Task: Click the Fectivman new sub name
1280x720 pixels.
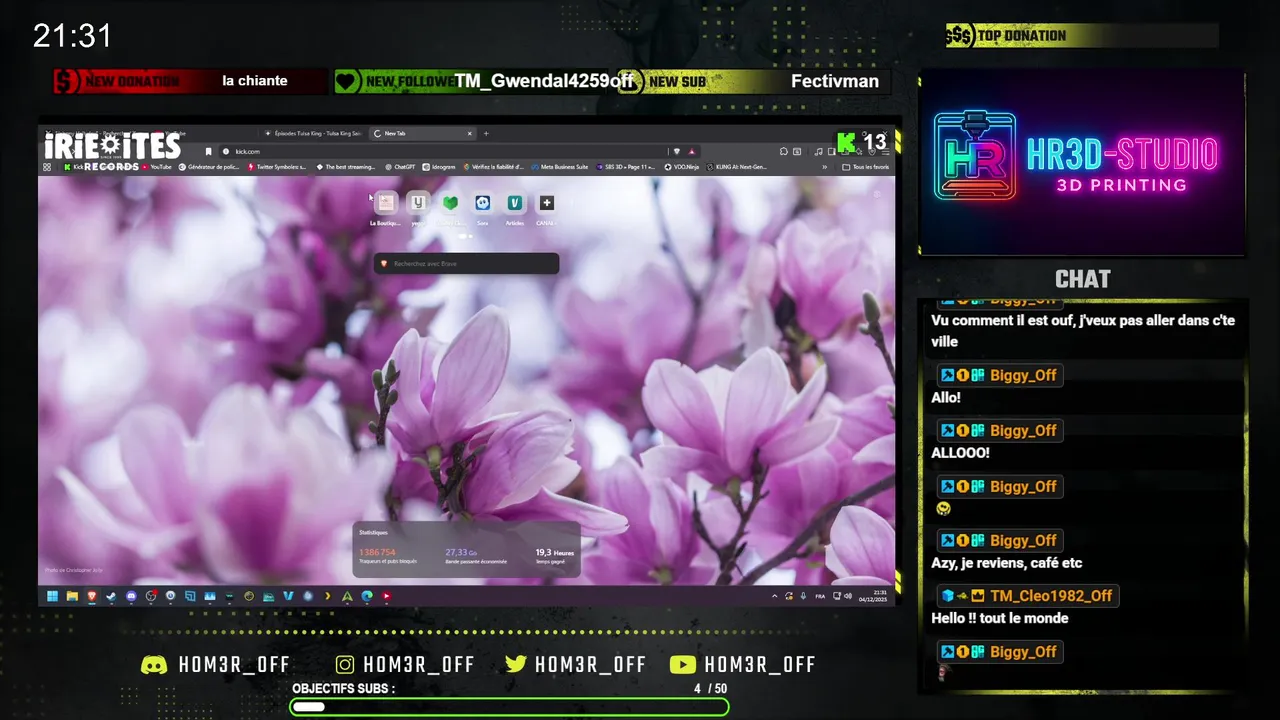Action: pos(835,81)
